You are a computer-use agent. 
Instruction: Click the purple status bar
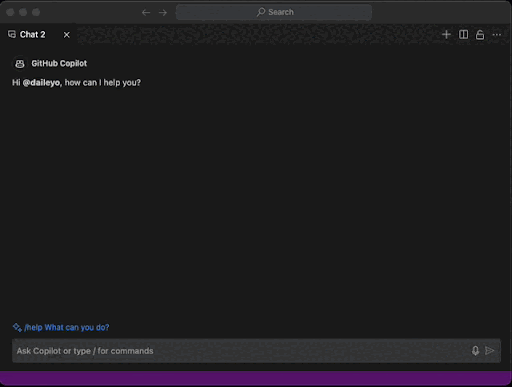(256, 378)
